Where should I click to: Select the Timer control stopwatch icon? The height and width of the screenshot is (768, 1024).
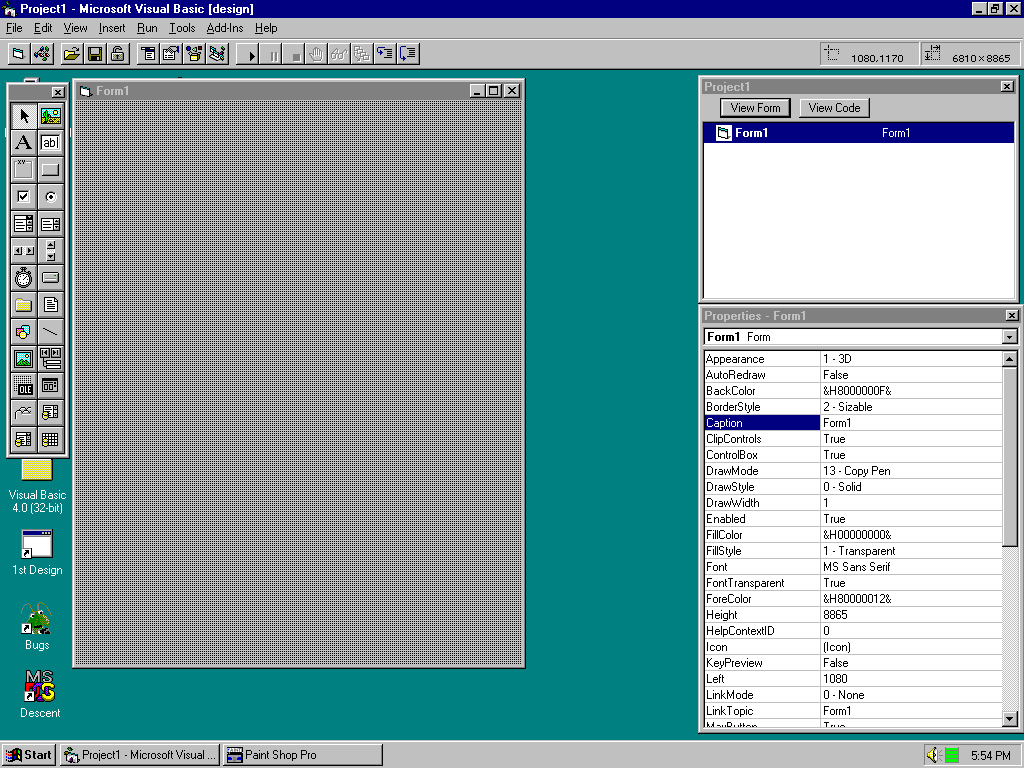click(x=24, y=278)
